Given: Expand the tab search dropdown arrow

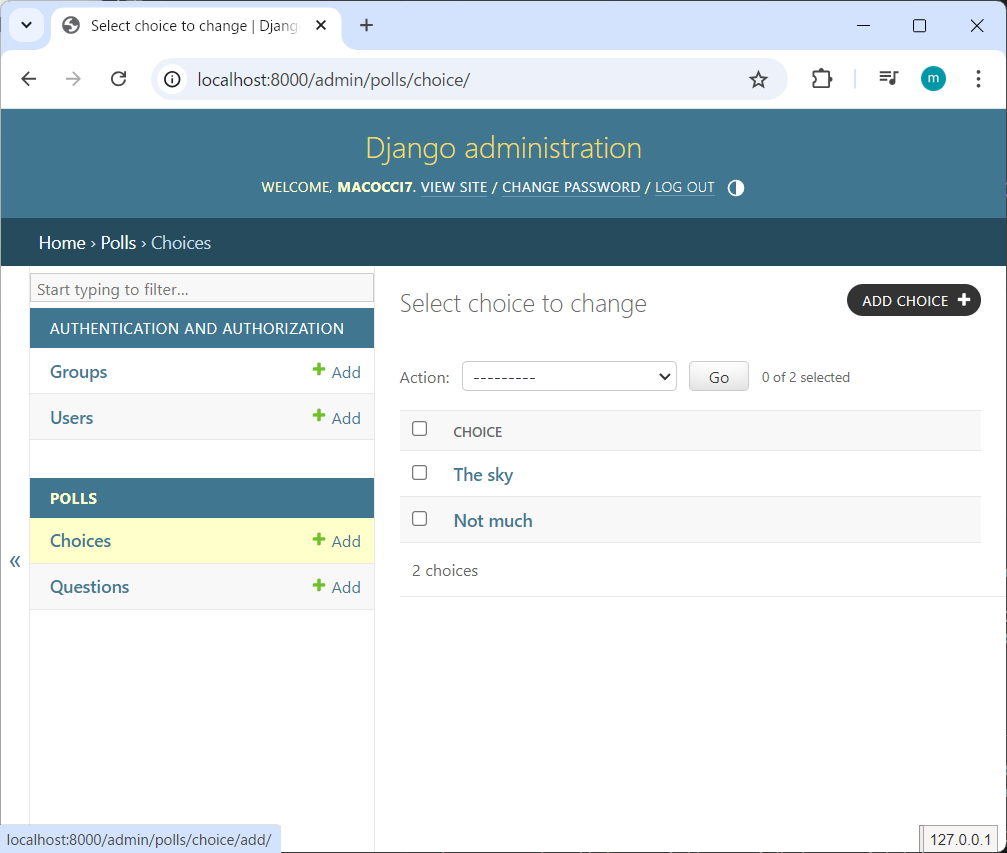Looking at the screenshot, I should pyautogui.click(x=27, y=25).
